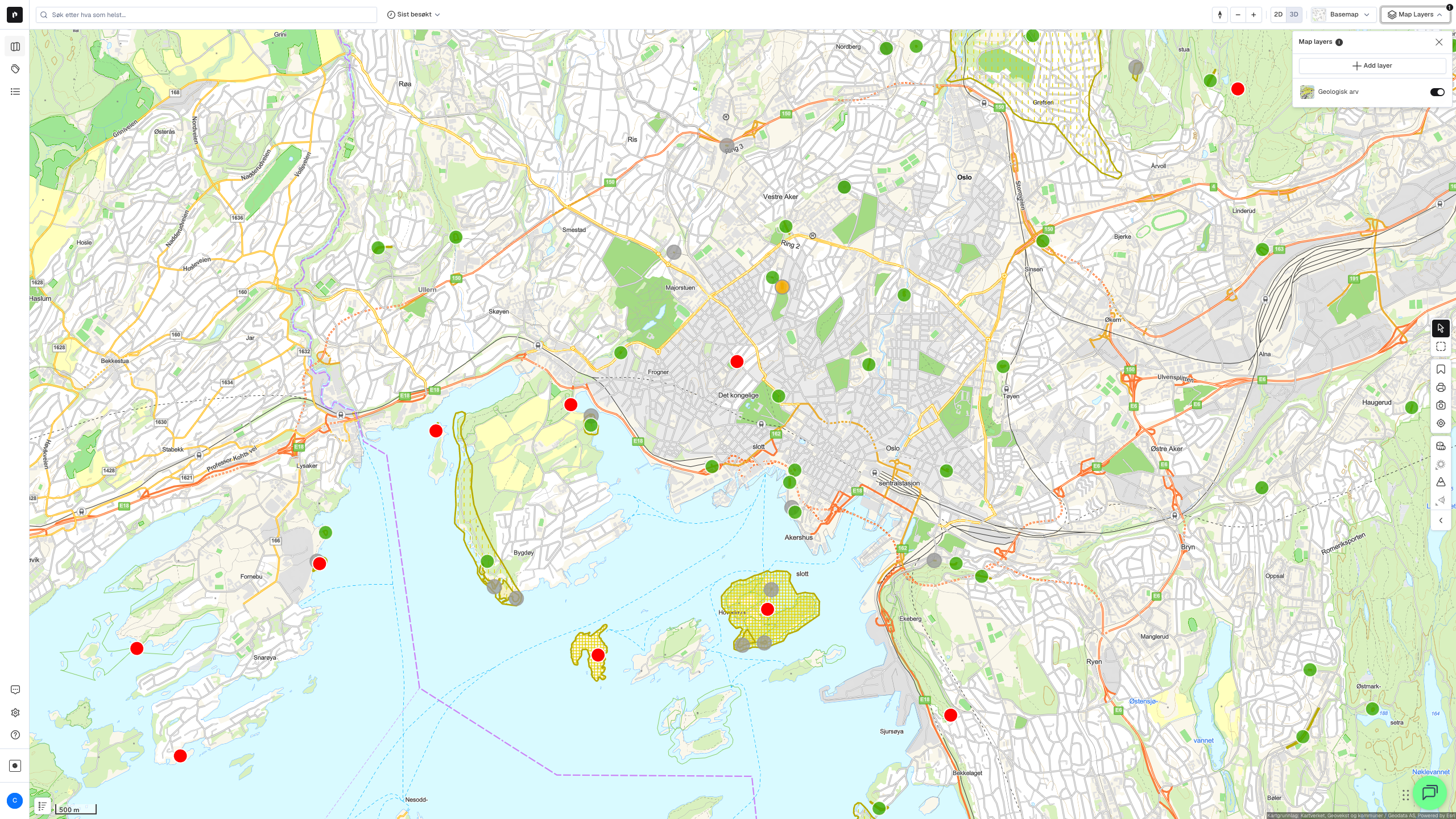The image size is (1456, 819).
Task: Expand the Sist besøkt dropdown
Action: [x=413, y=15]
